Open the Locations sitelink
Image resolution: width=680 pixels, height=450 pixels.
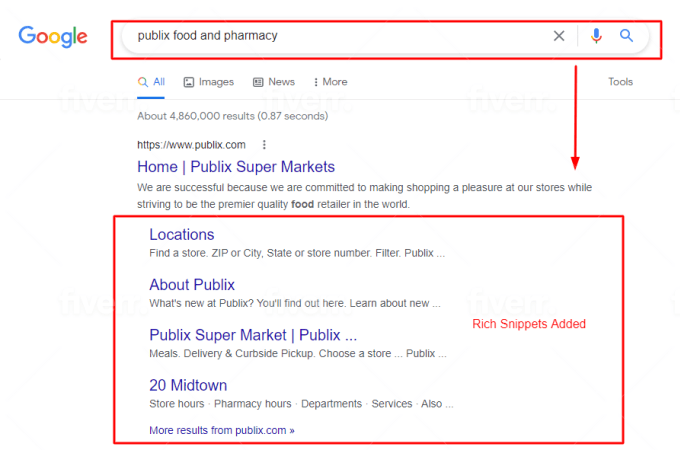[182, 235]
